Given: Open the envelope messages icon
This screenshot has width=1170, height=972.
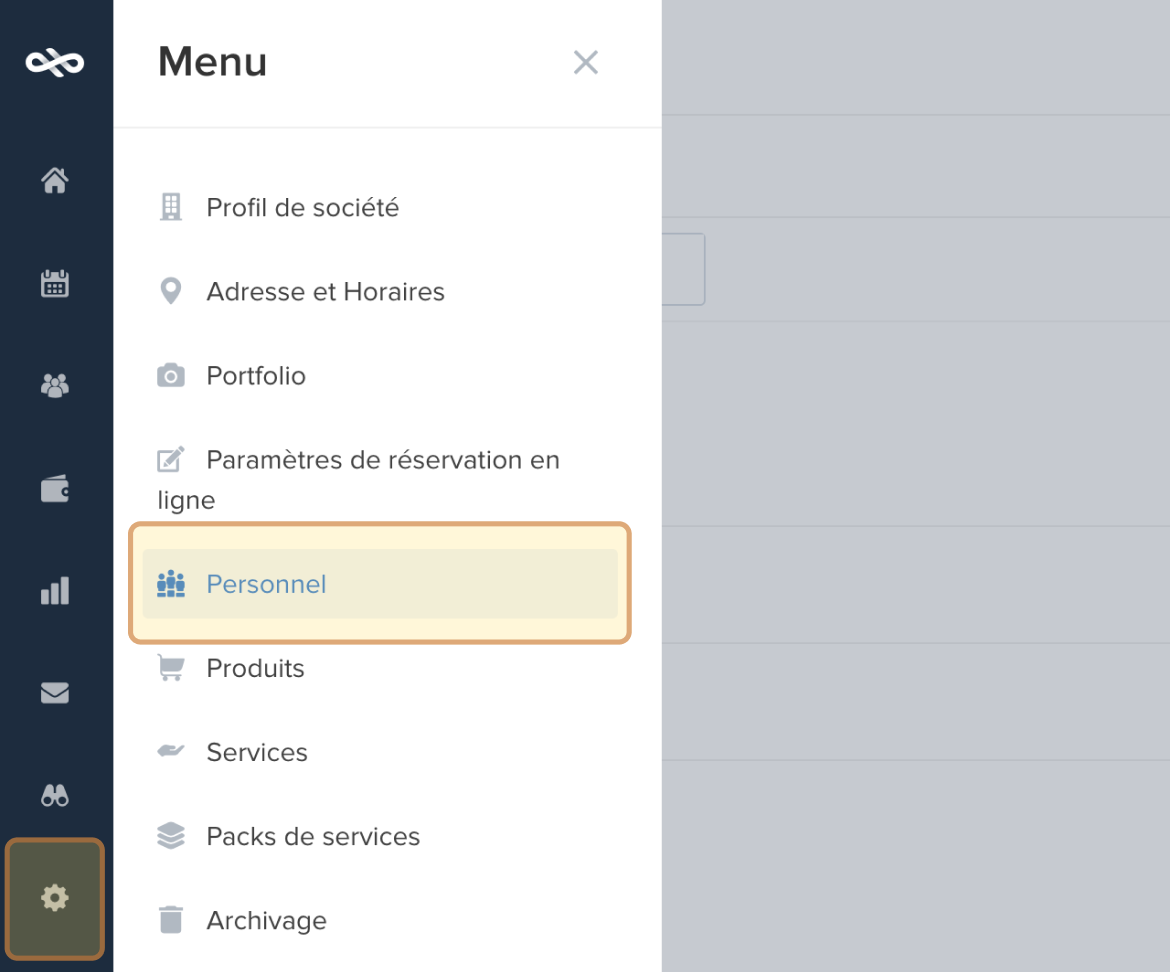Looking at the screenshot, I should 55,693.
